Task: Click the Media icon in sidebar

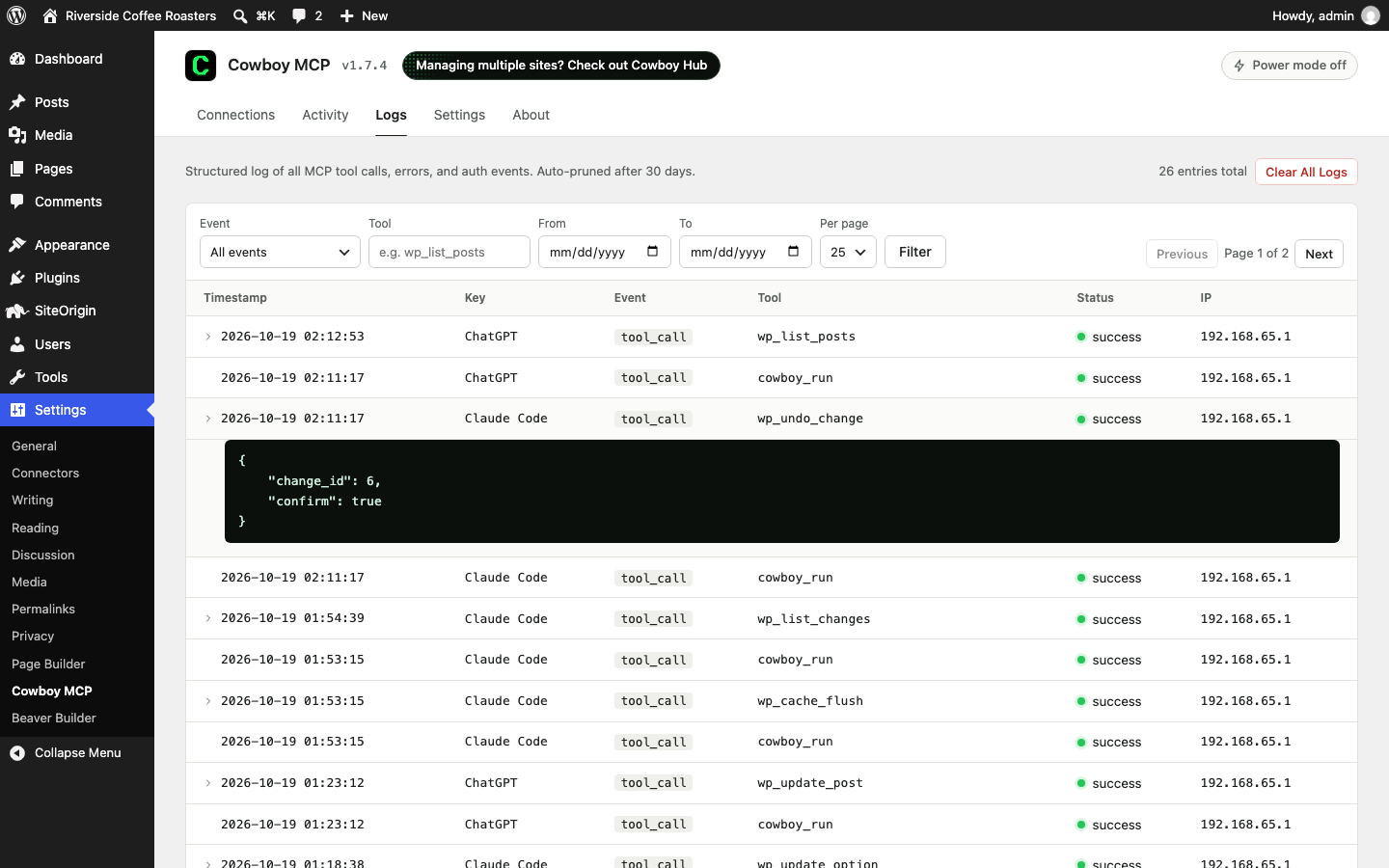Action: tap(17, 135)
